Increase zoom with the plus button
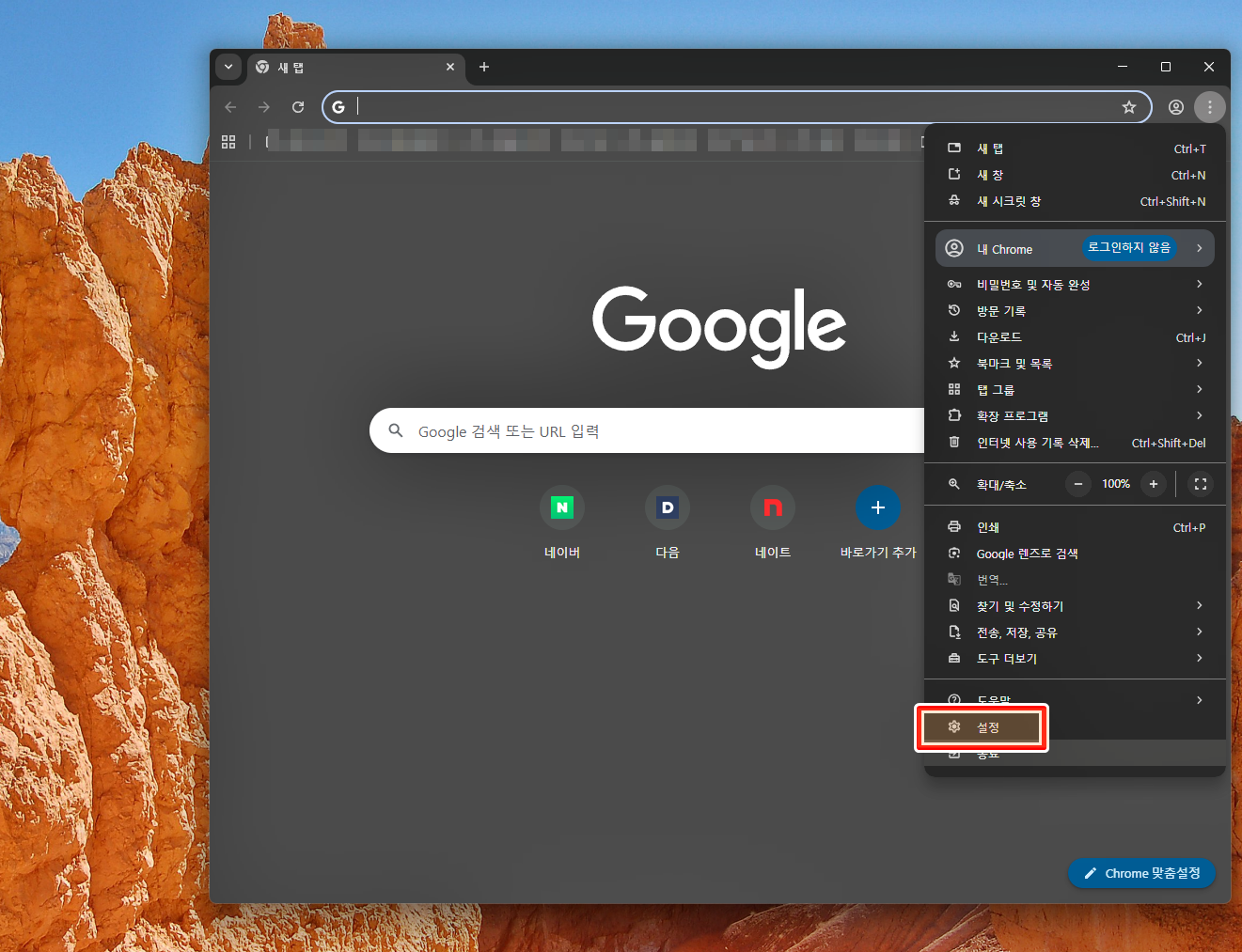 1154,484
